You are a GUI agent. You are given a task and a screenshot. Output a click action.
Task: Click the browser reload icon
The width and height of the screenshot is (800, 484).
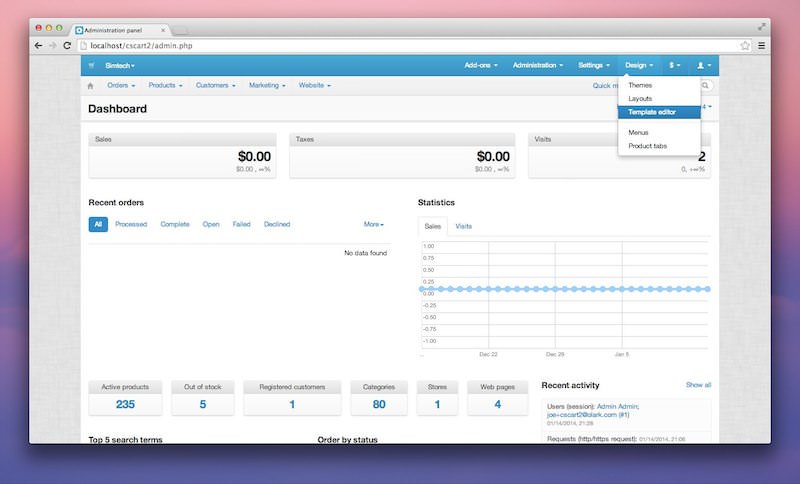tap(68, 46)
